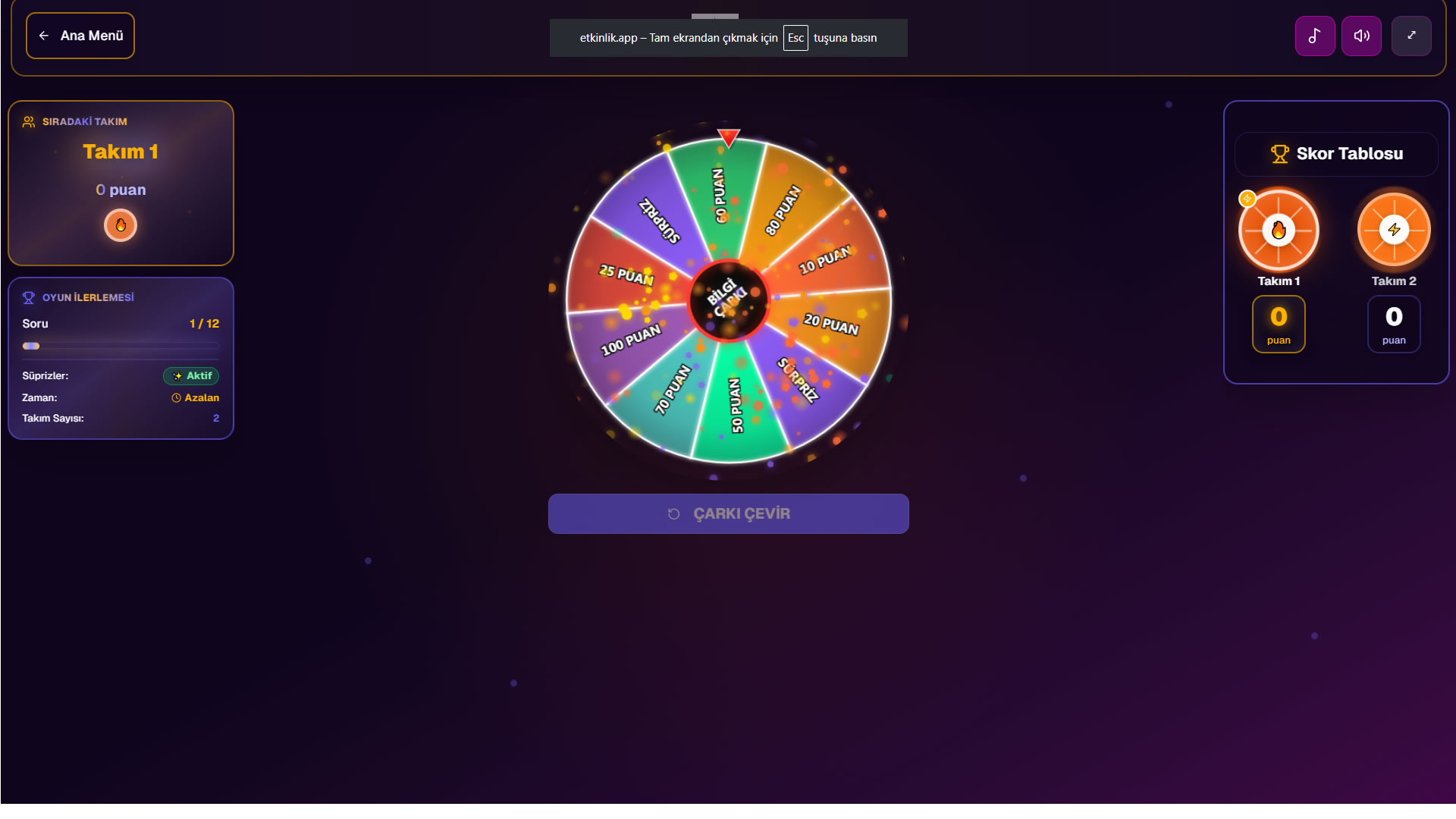Click Takım 1 score box showing 0 puan
The height and width of the screenshot is (819, 1456).
(1279, 324)
